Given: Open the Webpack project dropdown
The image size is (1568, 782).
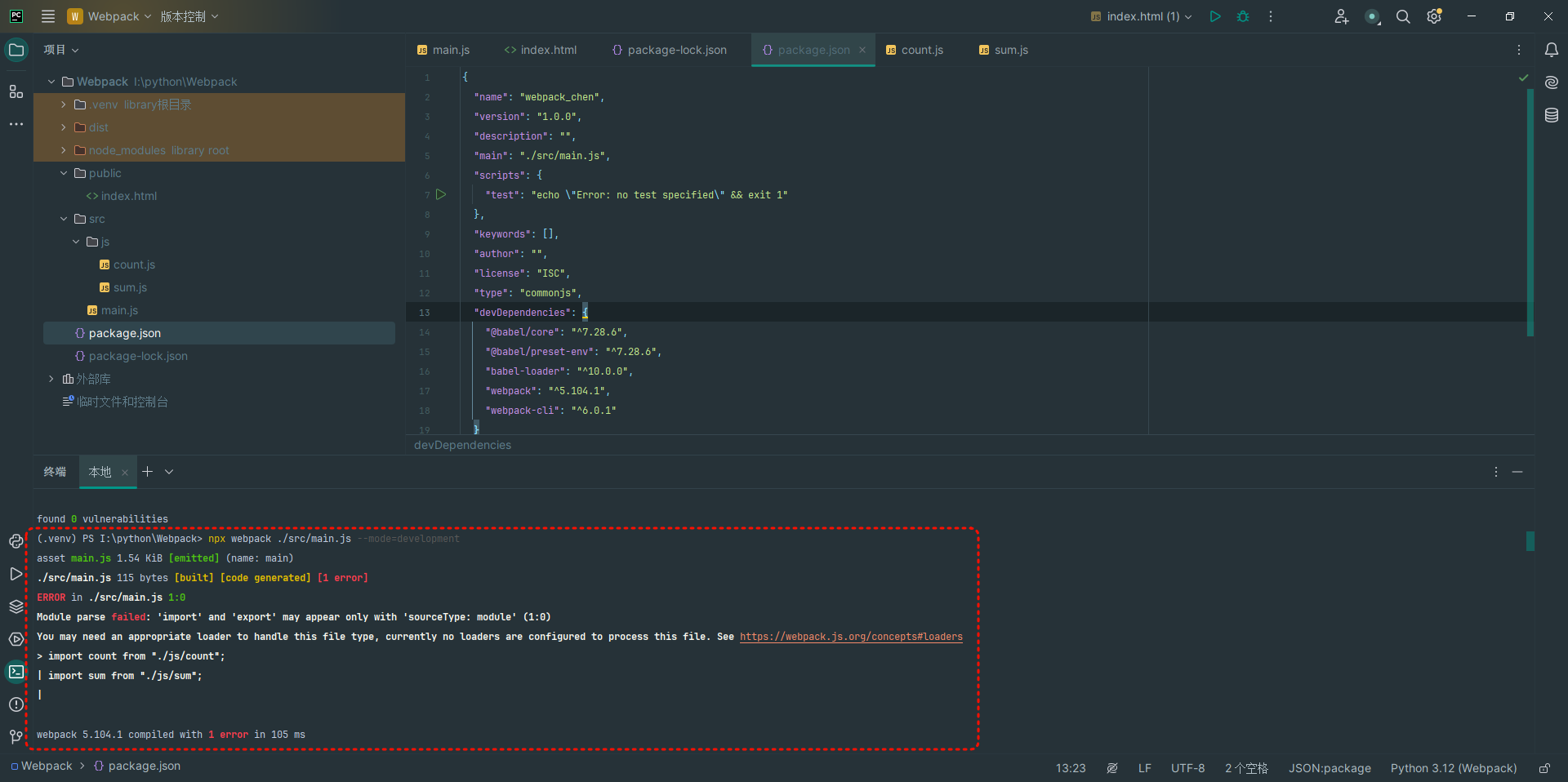Looking at the screenshot, I should click(x=109, y=16).
